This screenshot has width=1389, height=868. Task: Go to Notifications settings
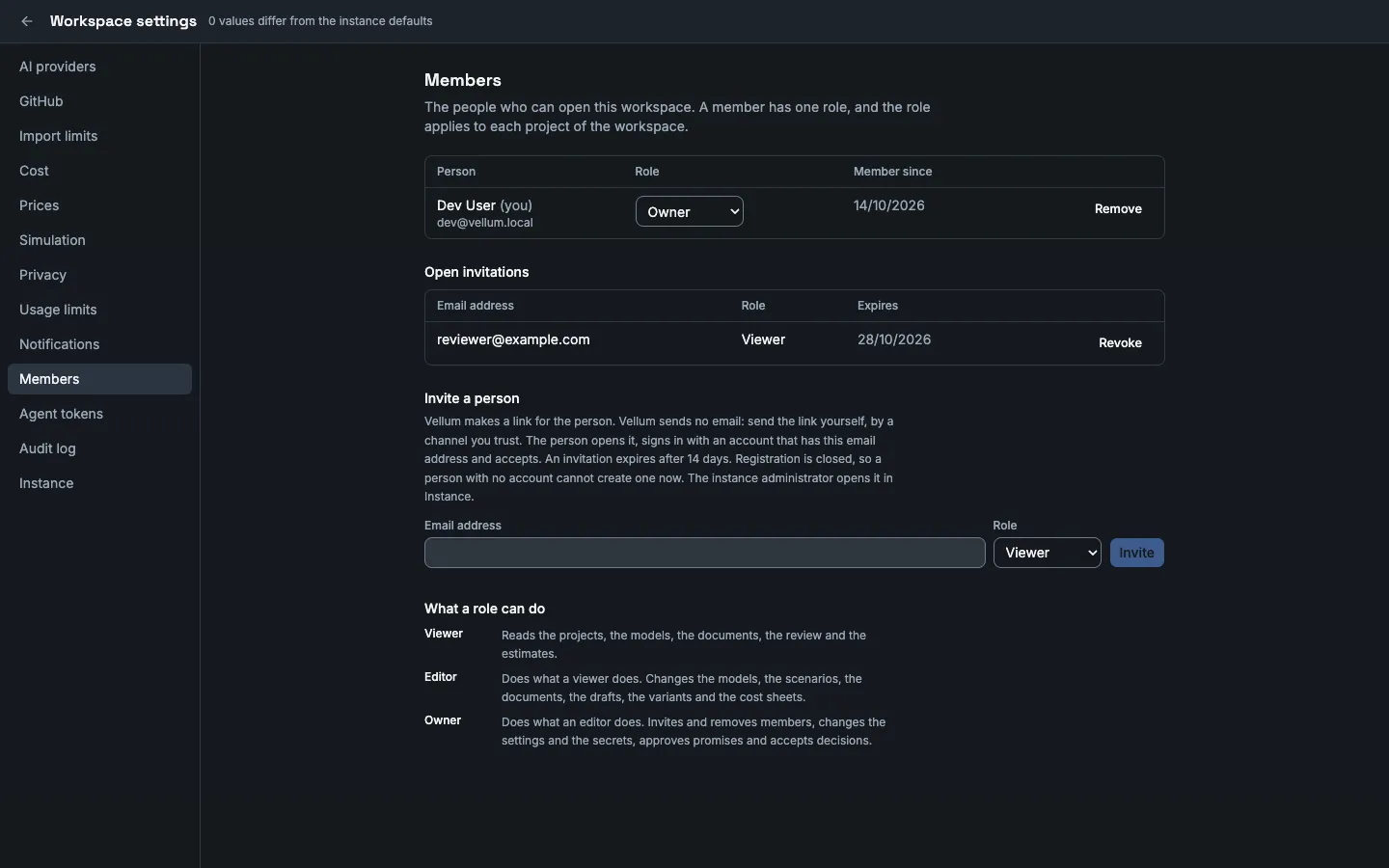pyautogui.click(x=99, y=344)
